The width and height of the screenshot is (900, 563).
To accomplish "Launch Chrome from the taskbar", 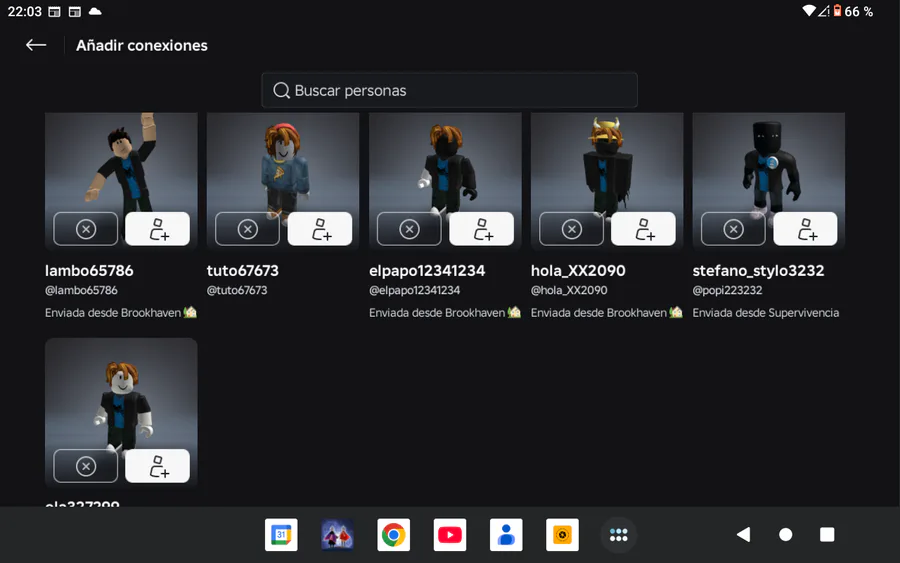I will [393, 535].
